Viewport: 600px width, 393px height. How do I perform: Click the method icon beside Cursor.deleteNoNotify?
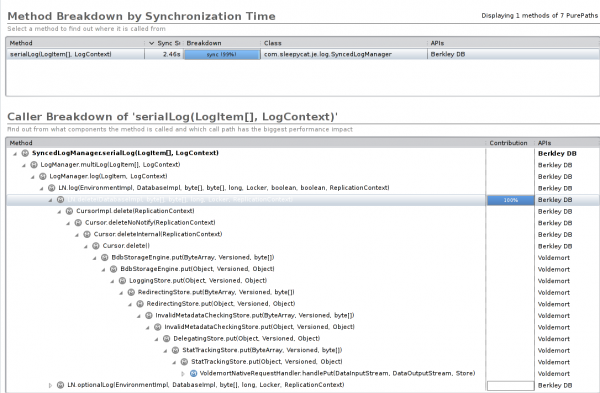click(x=78, y=222)
